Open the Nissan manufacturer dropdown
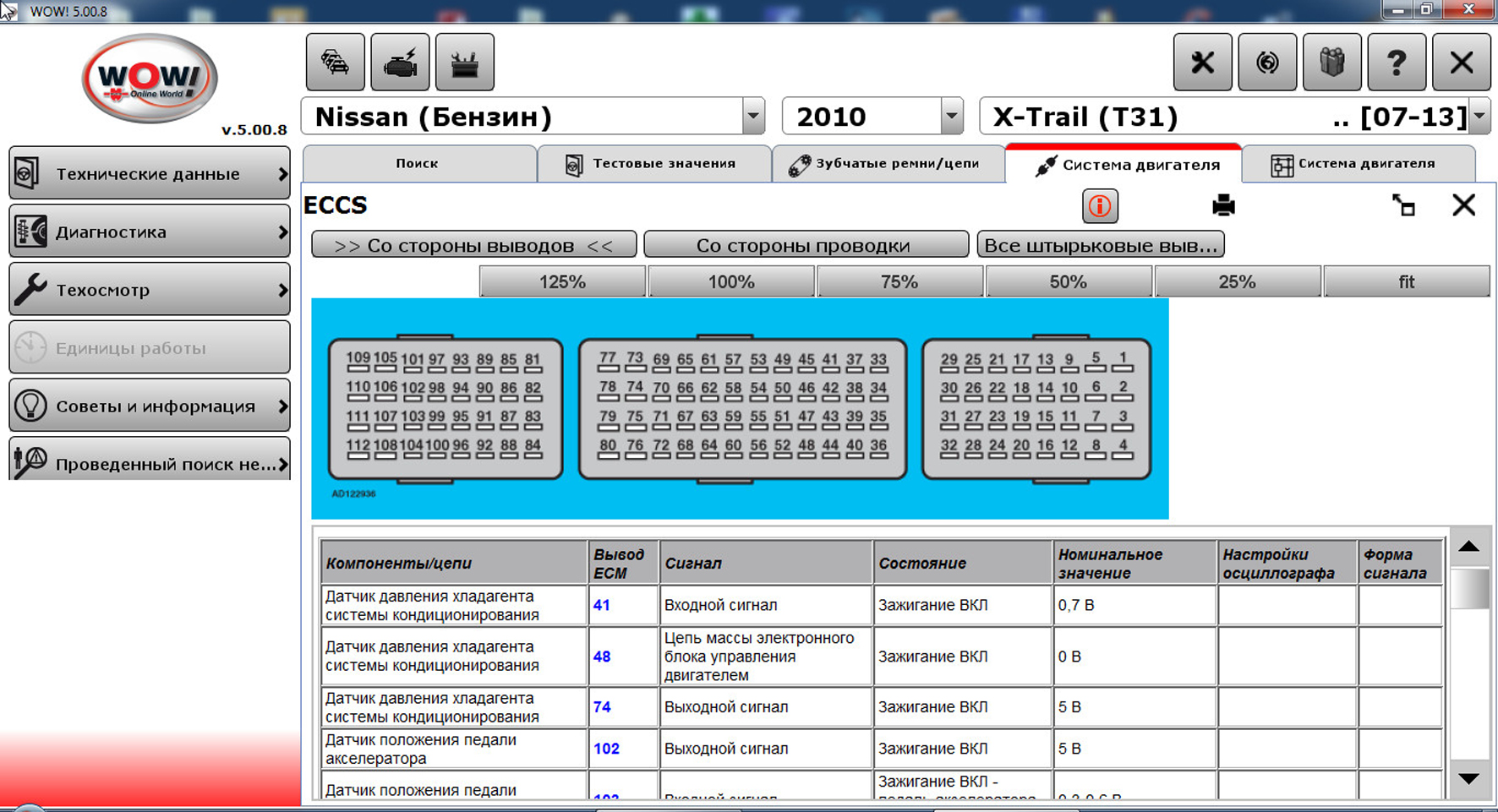Viewport: 1498px width, 812px height. (x=752, y=117)
